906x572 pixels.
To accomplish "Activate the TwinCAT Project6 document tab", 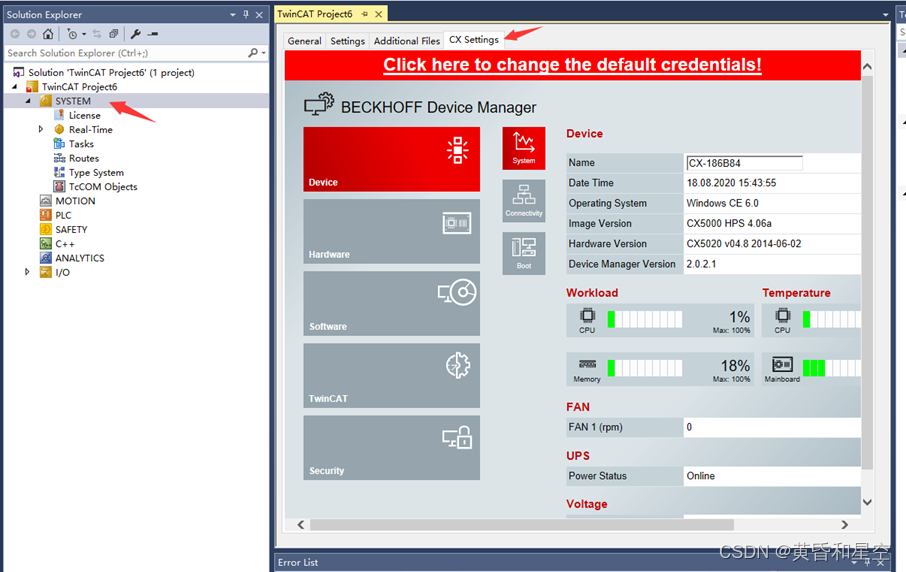I will (x=315, y=14).
